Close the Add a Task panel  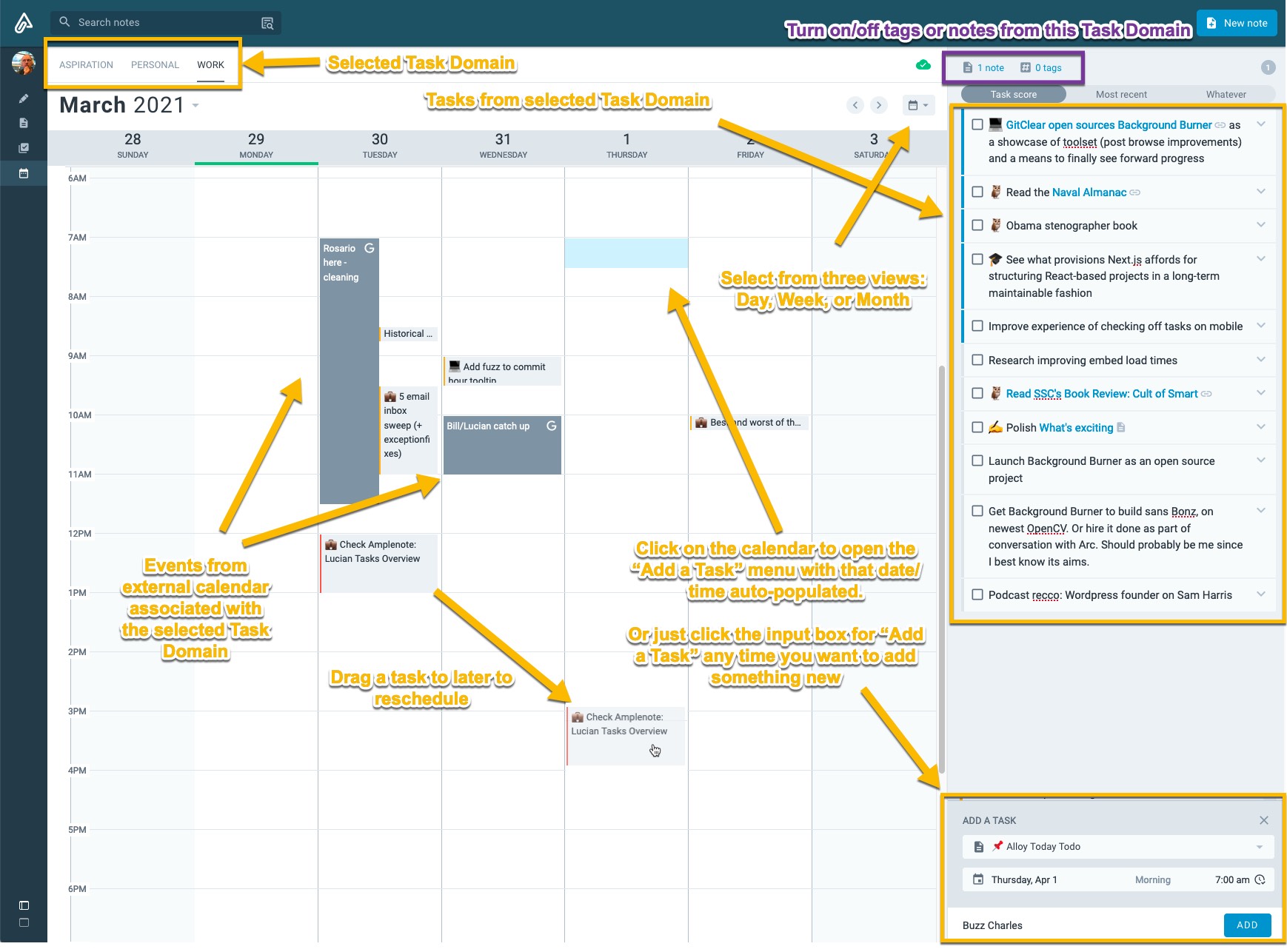(x=1263, y=820)
